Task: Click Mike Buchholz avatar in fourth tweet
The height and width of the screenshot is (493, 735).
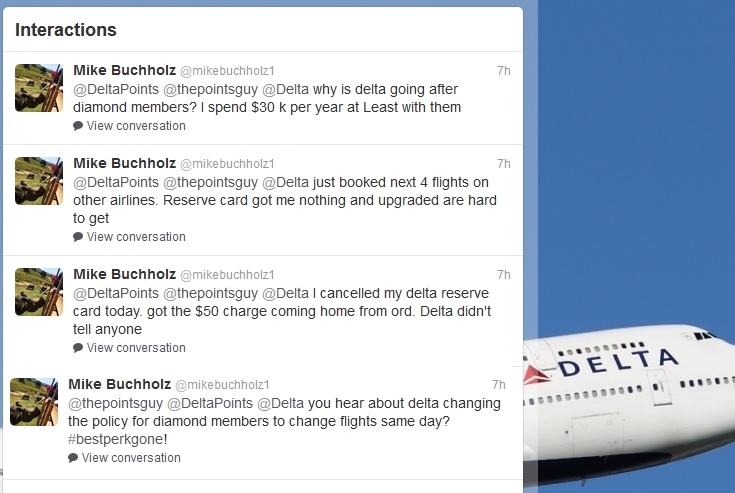Action: tap(34, 402)
